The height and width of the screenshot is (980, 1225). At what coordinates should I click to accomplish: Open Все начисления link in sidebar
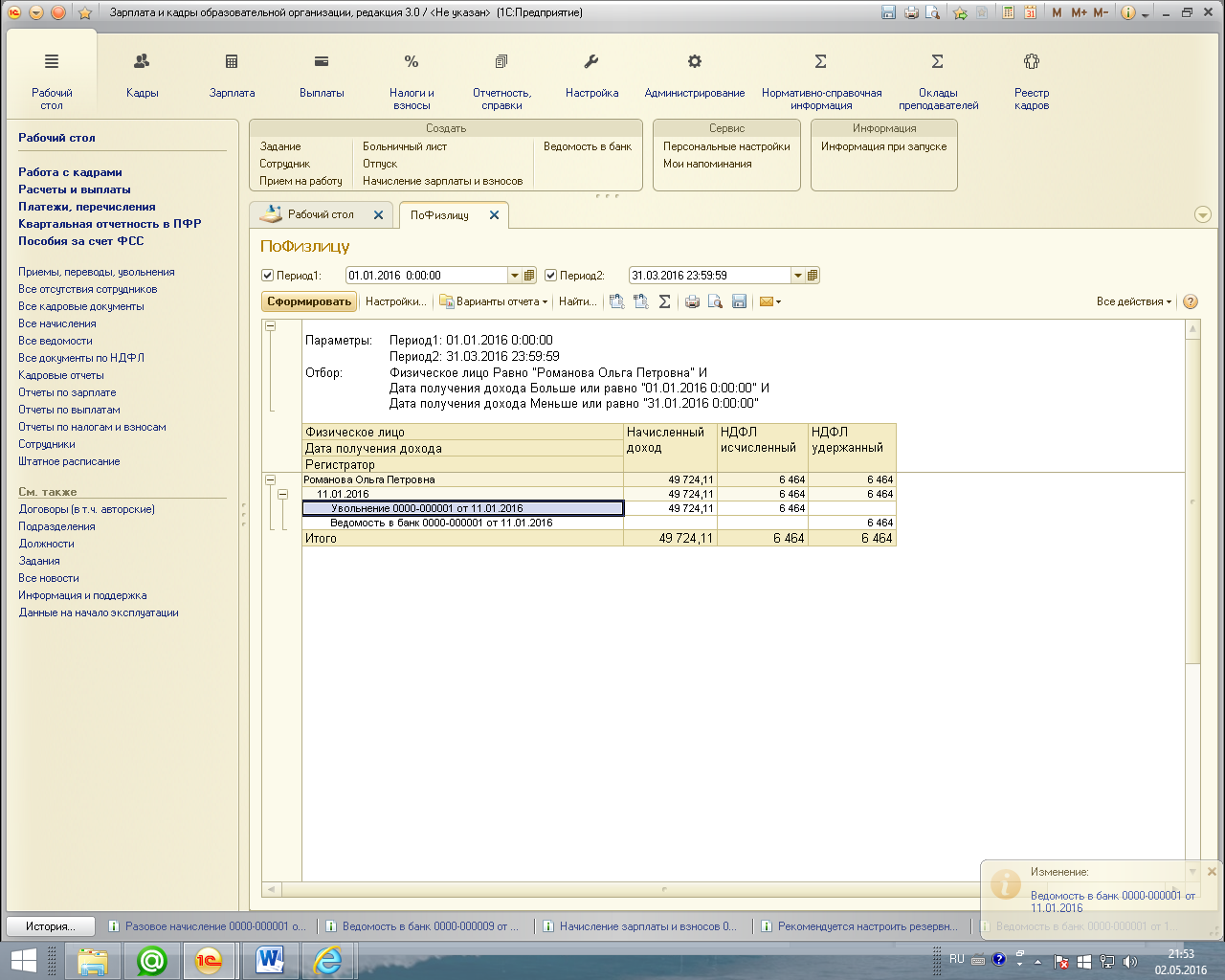(57, 323)
